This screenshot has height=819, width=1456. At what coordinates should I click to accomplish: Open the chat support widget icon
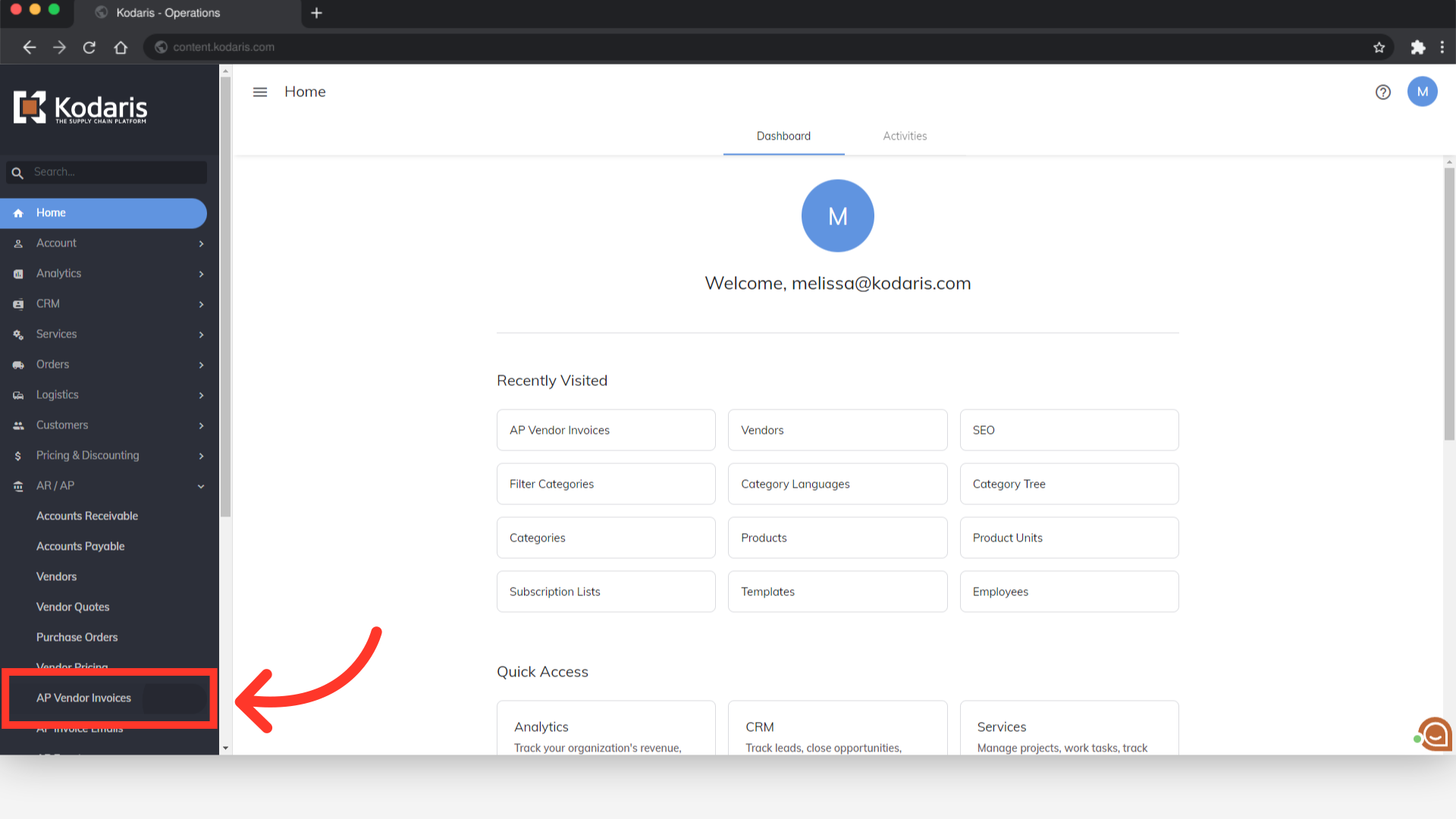coord(1435,734)
